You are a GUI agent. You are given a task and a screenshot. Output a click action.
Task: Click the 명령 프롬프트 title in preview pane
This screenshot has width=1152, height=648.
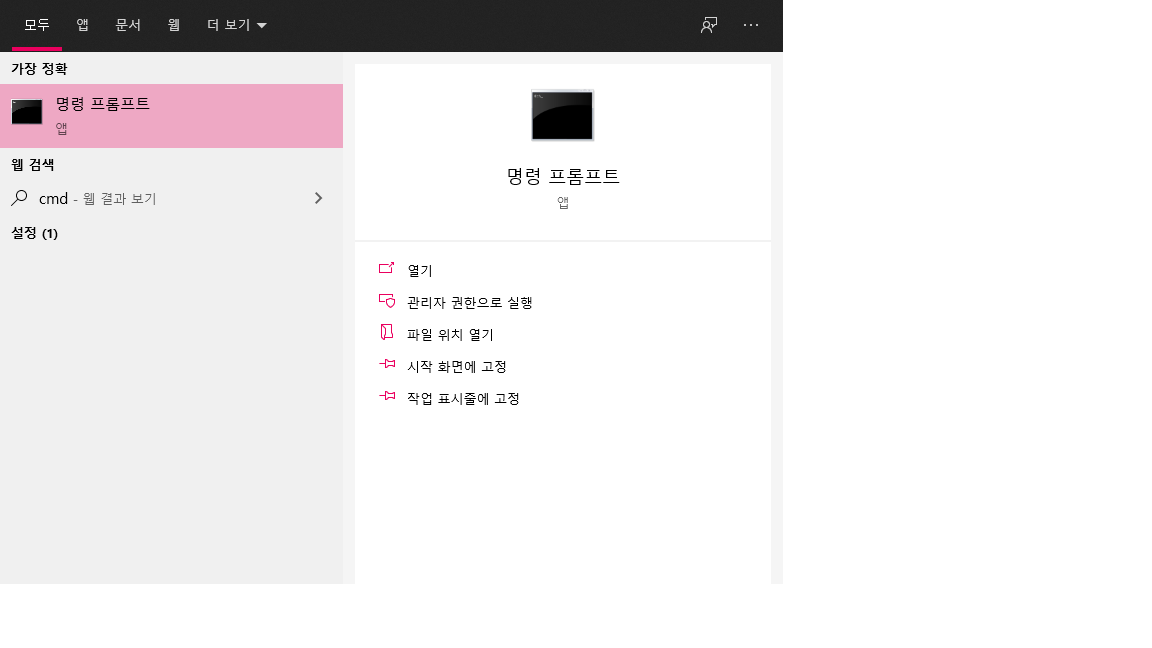(563, 176)
